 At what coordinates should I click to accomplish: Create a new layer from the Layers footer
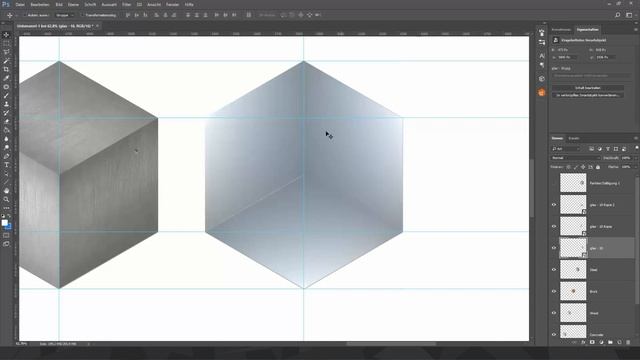[x=619, y=342]
